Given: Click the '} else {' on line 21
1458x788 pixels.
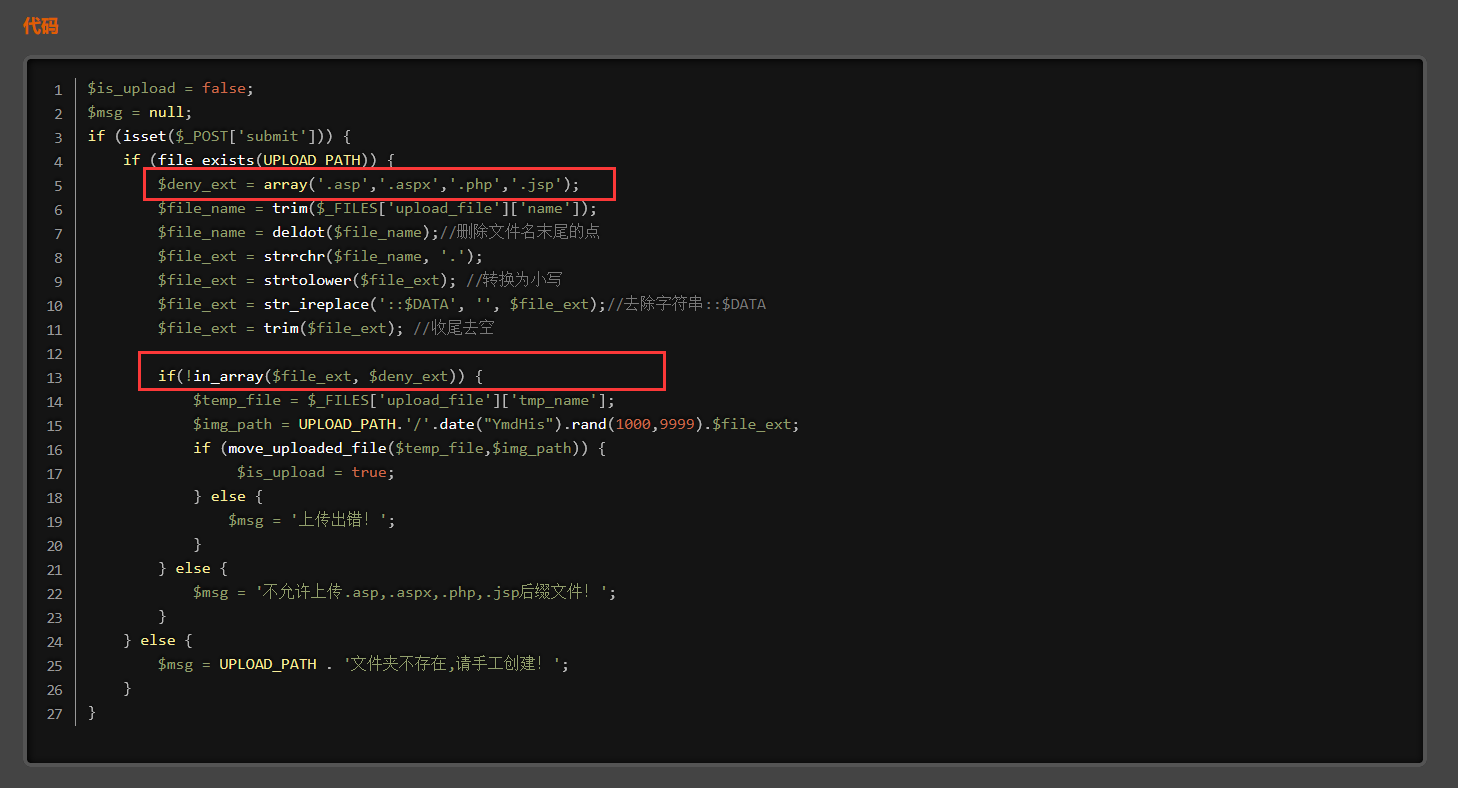Looking at the screenshot, I should 193,568.
